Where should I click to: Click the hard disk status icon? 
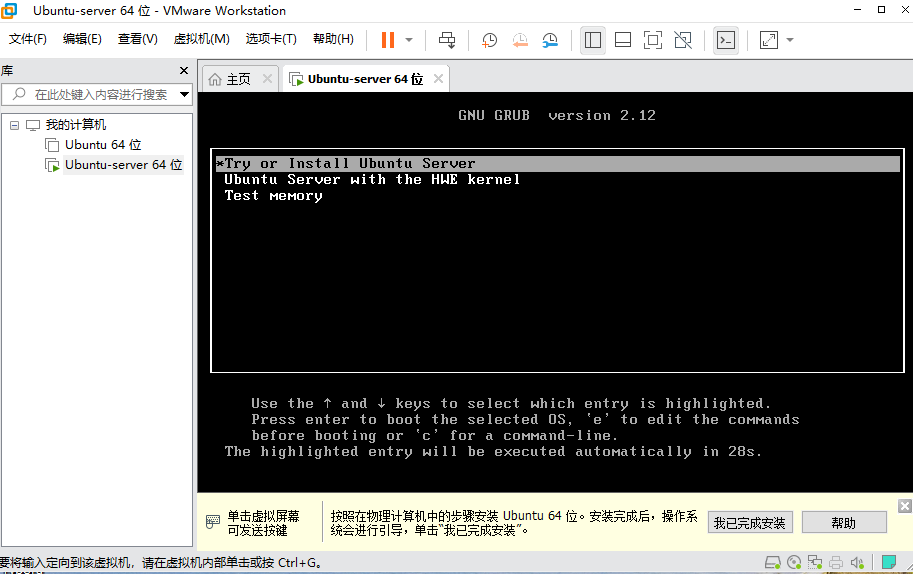pyautogui.click(x=773, y=562)
